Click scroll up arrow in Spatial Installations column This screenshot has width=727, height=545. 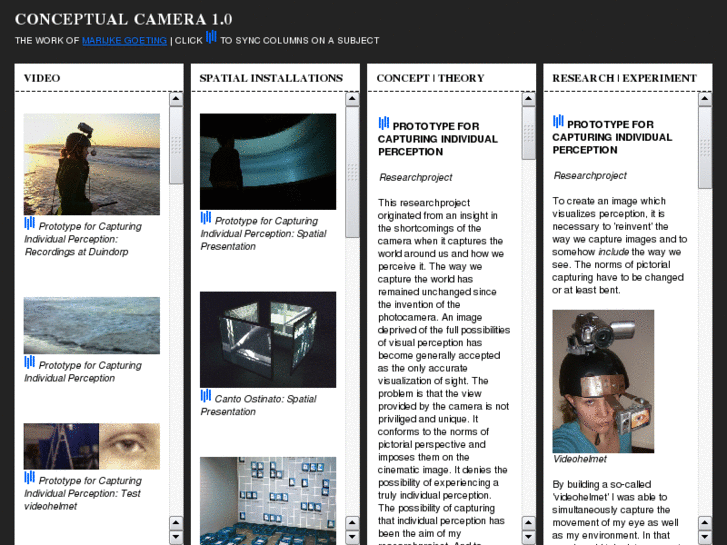pyautogui.click(x=352, y=100)
